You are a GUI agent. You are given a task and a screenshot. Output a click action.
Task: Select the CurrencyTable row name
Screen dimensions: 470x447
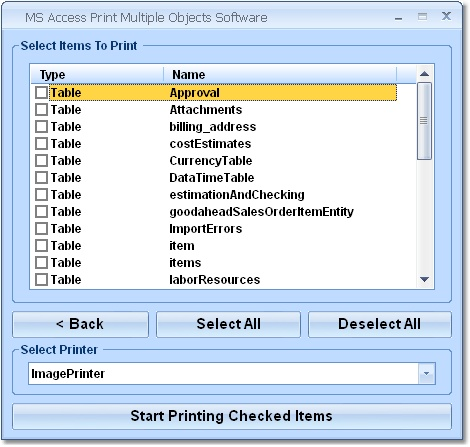(x=211, y=161)
